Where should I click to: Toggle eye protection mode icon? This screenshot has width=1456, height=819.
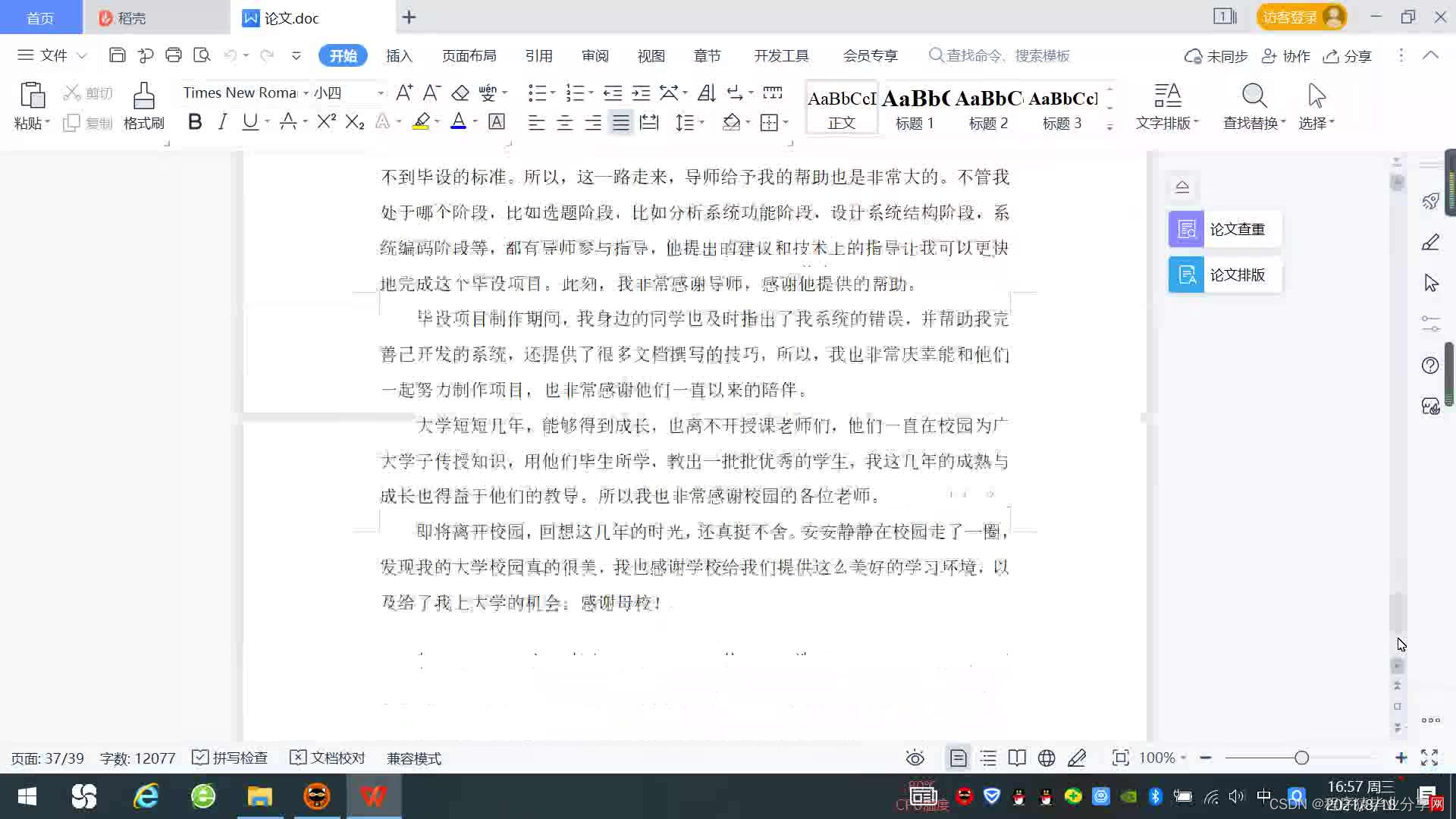tap(915, 758)
